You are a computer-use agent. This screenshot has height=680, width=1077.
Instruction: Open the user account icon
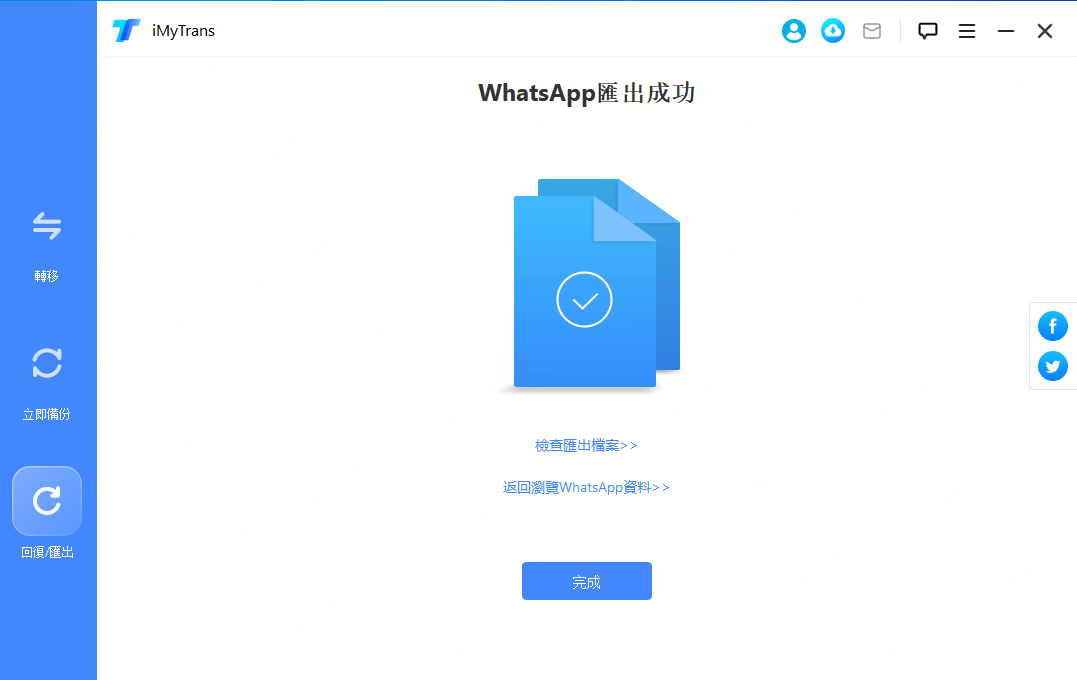[x=793, y=31]
